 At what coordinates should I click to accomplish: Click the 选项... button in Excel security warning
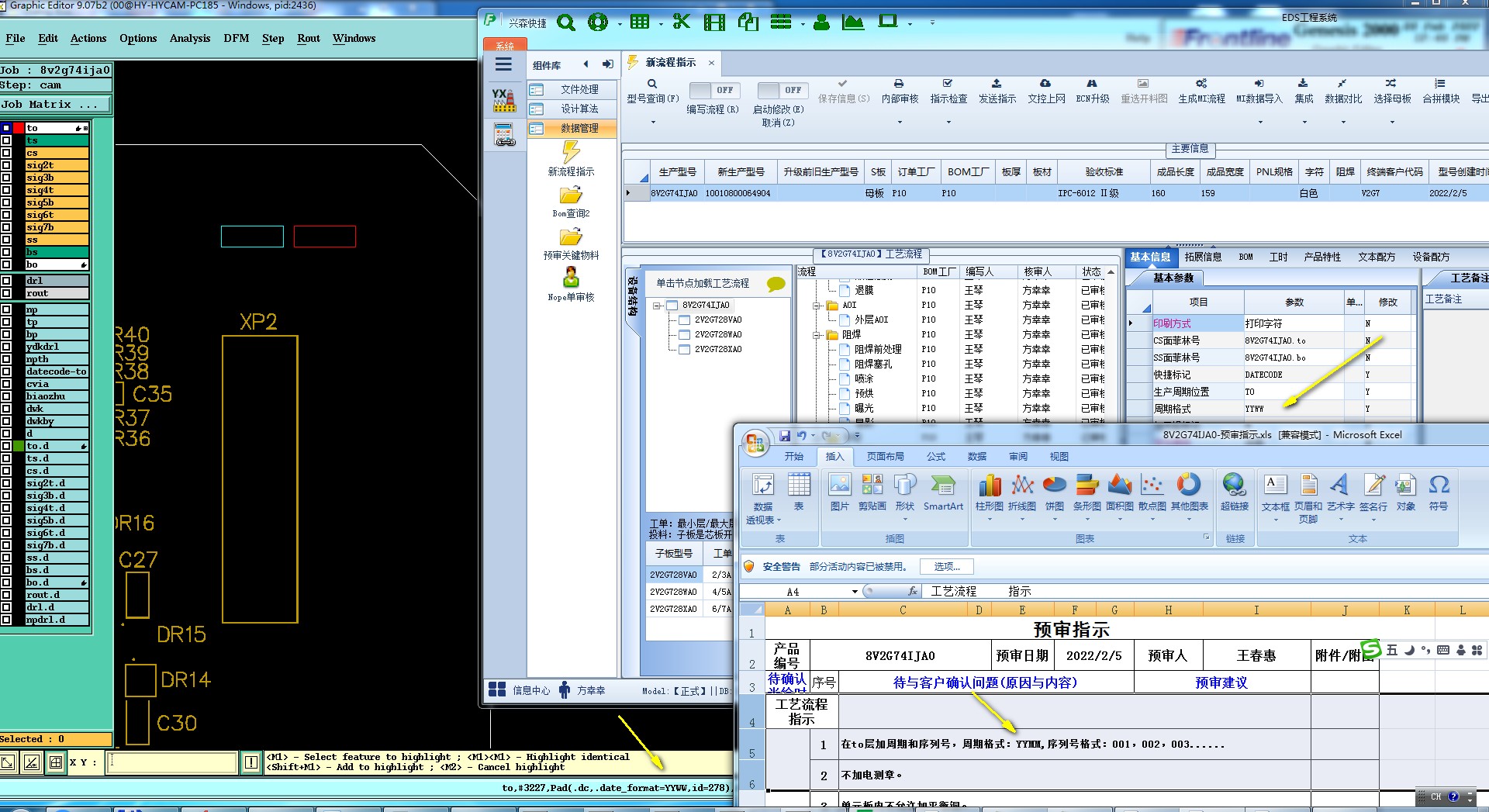(947, 566)
